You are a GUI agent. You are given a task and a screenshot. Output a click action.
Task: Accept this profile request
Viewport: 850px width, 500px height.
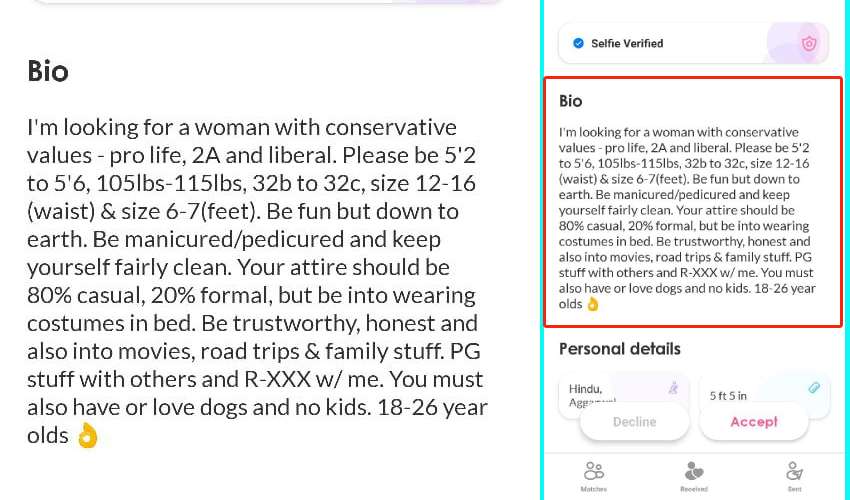point(754,422)
